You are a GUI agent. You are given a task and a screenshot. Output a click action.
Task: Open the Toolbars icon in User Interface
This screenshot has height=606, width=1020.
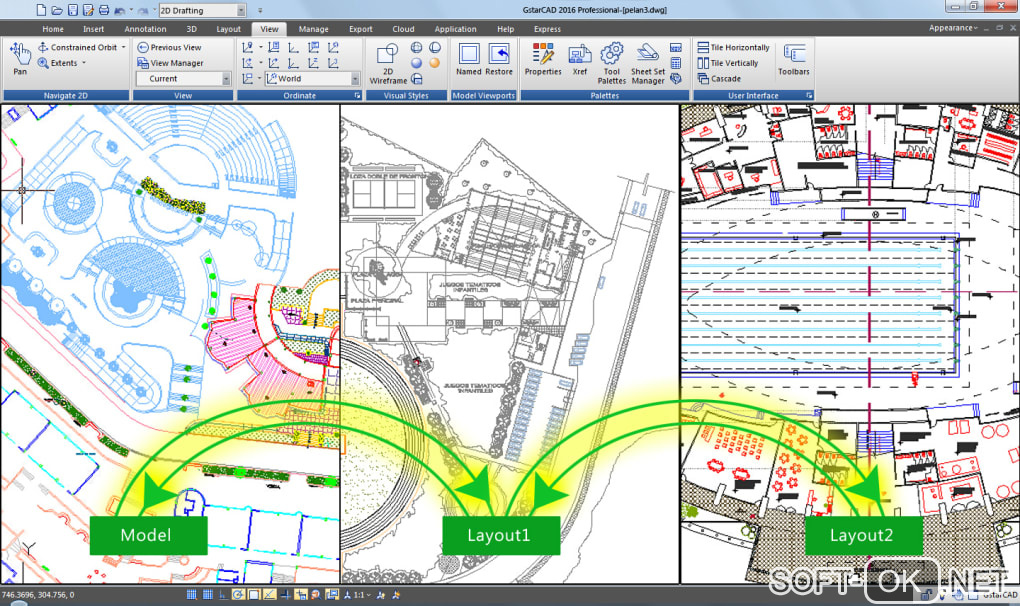click(x=794, y=59)
